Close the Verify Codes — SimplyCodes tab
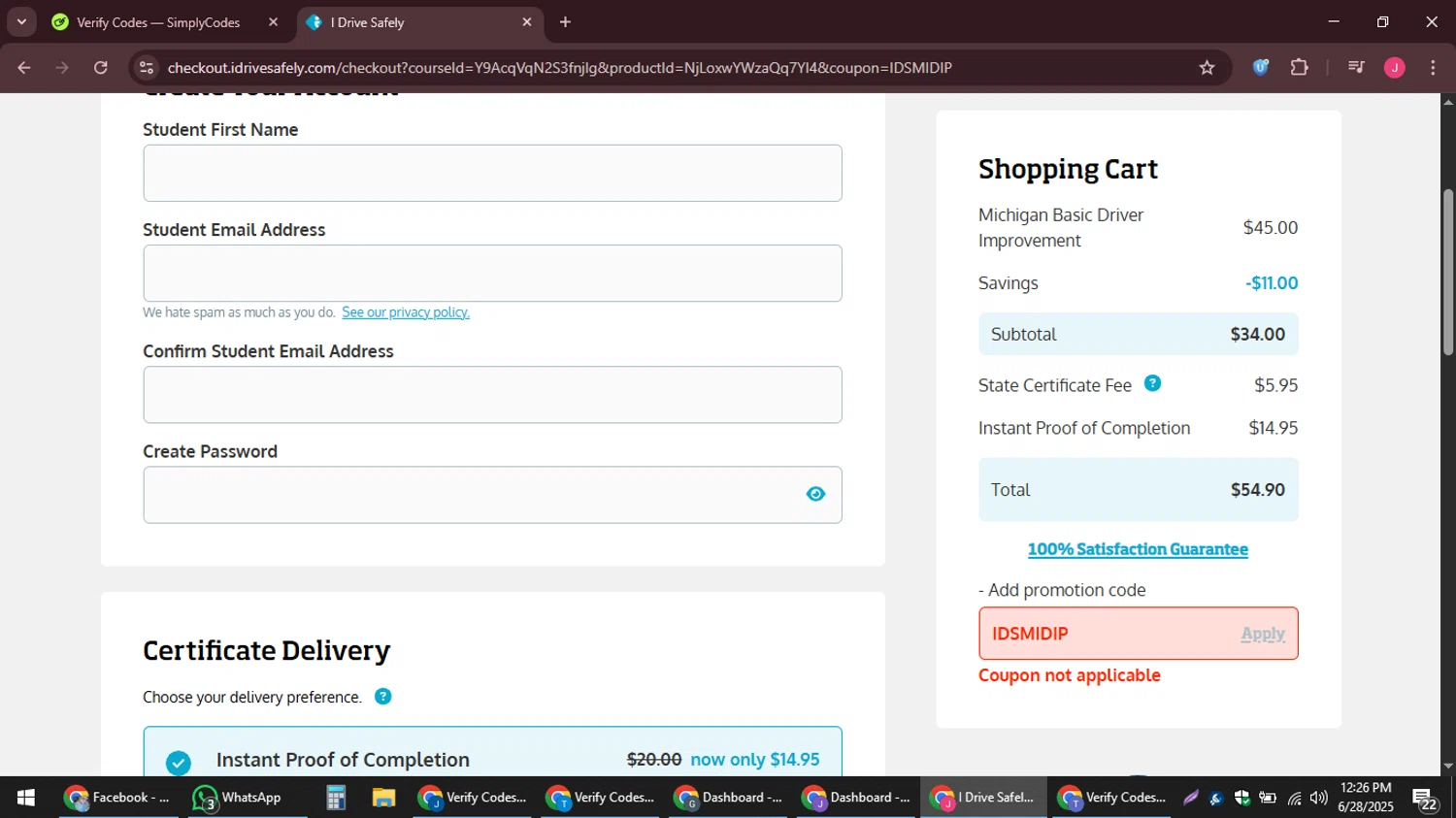This screenshot has width=1456, height=818. coord(273,22)
